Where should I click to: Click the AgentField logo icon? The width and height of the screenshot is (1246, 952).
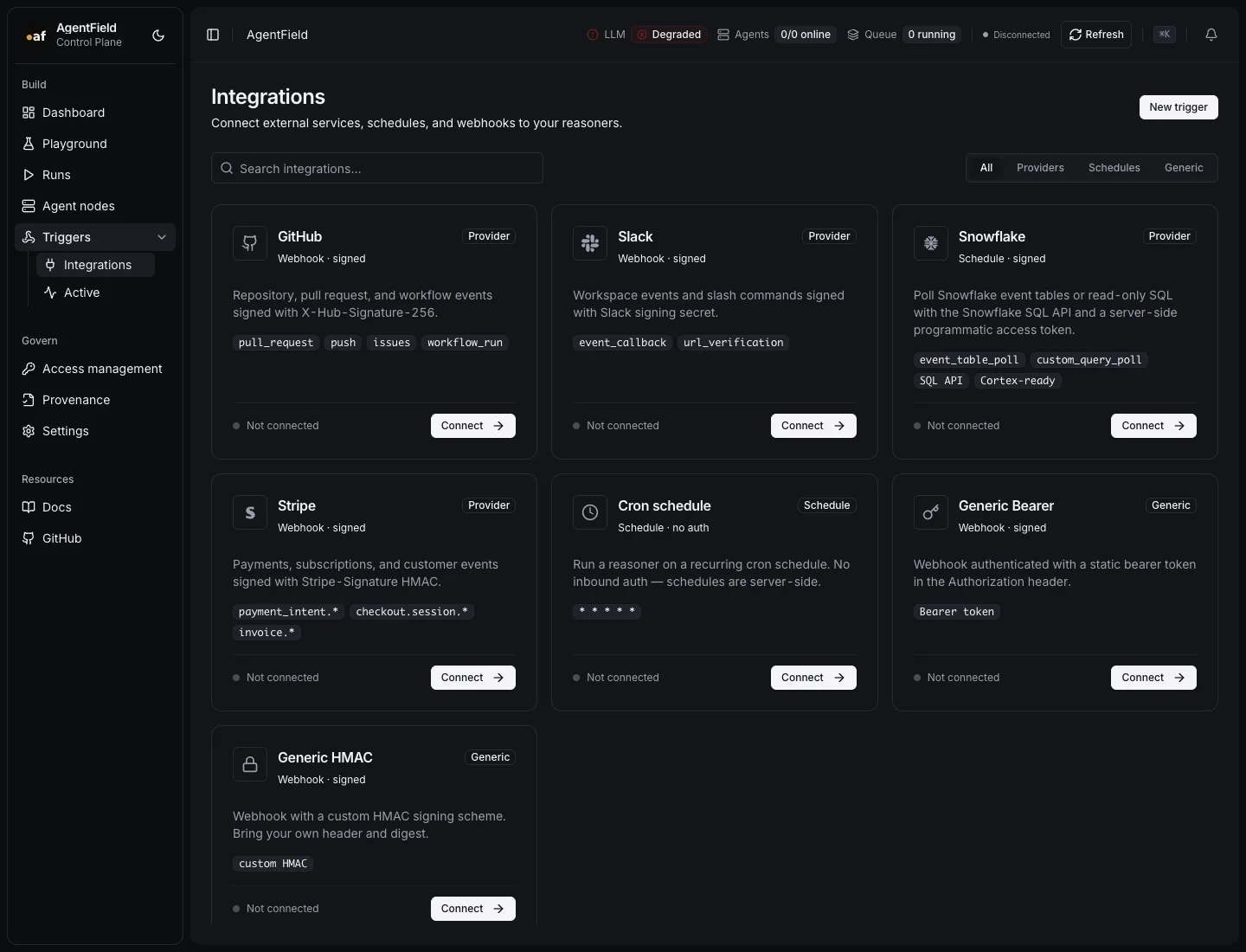tap(35, 35)
